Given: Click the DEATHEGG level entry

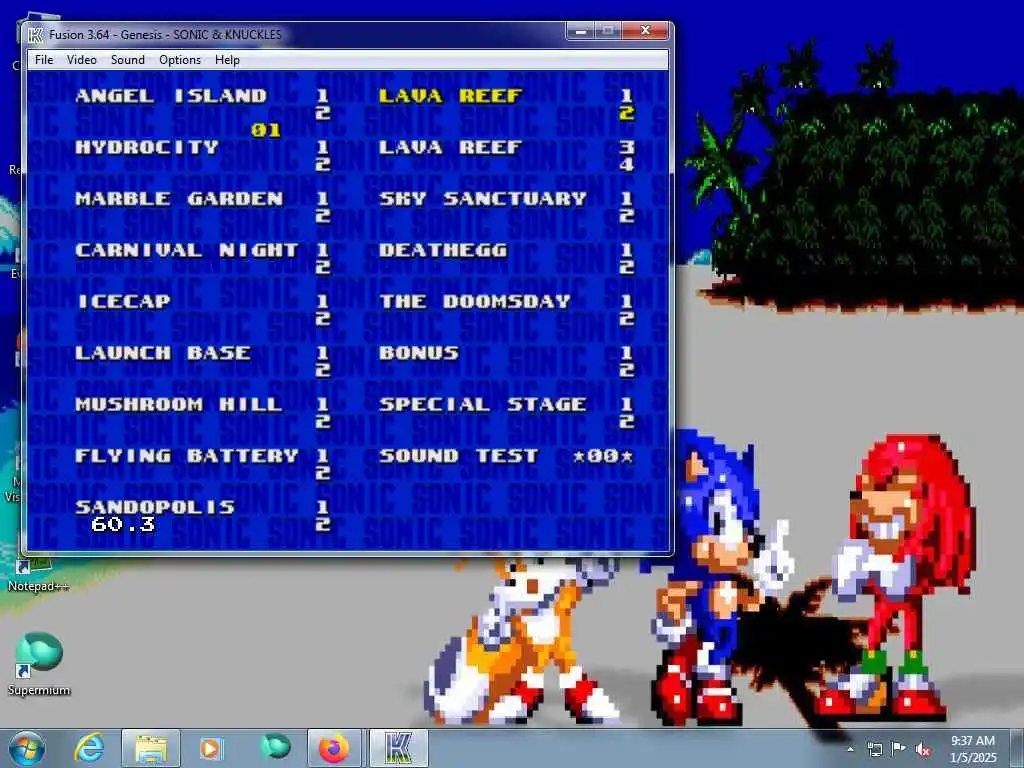Looking at the screenshot, I should (443, 250).
